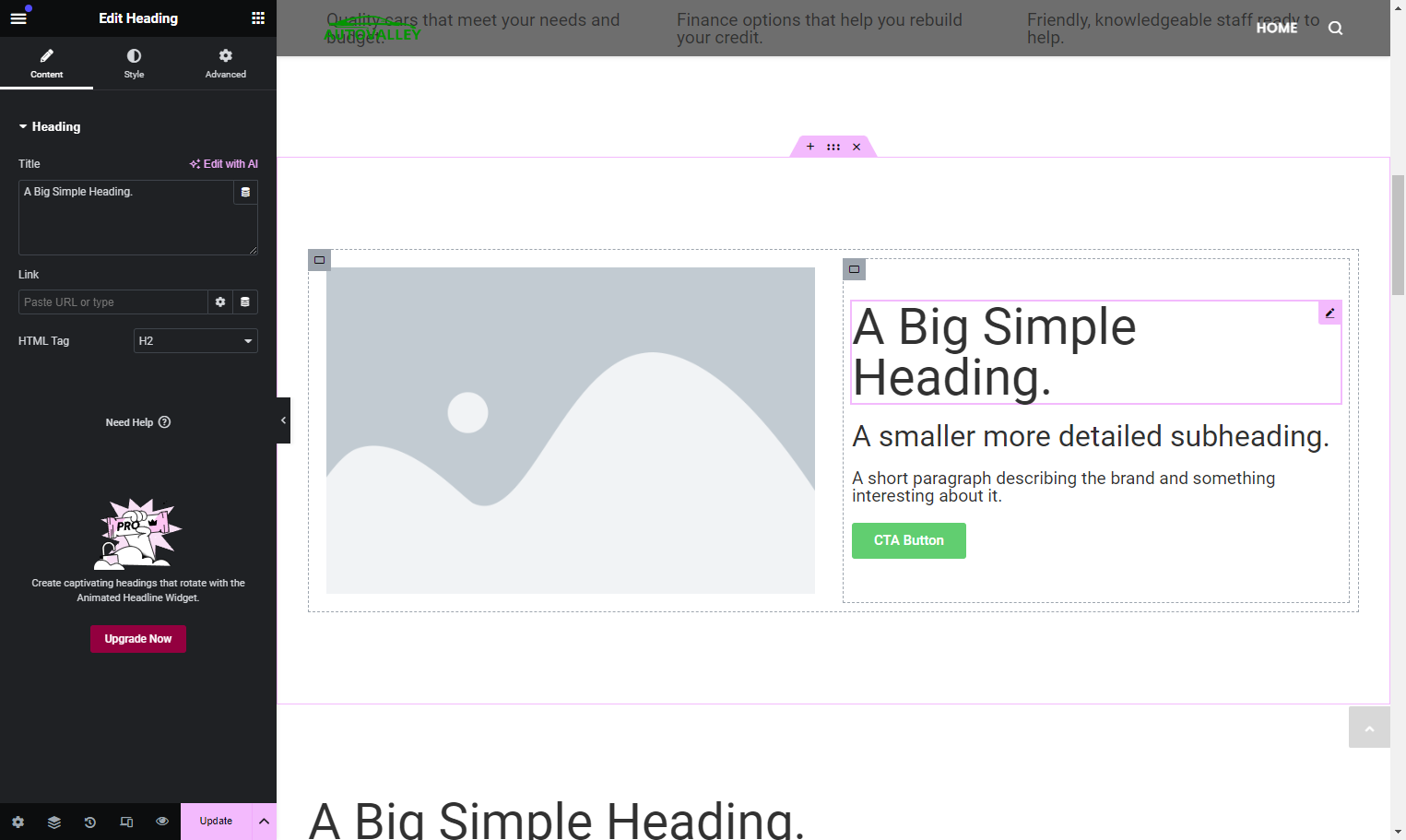Viewport: 1406px width, 840px height.
Task: Click the Upgrade Now button
Action: 138,639
